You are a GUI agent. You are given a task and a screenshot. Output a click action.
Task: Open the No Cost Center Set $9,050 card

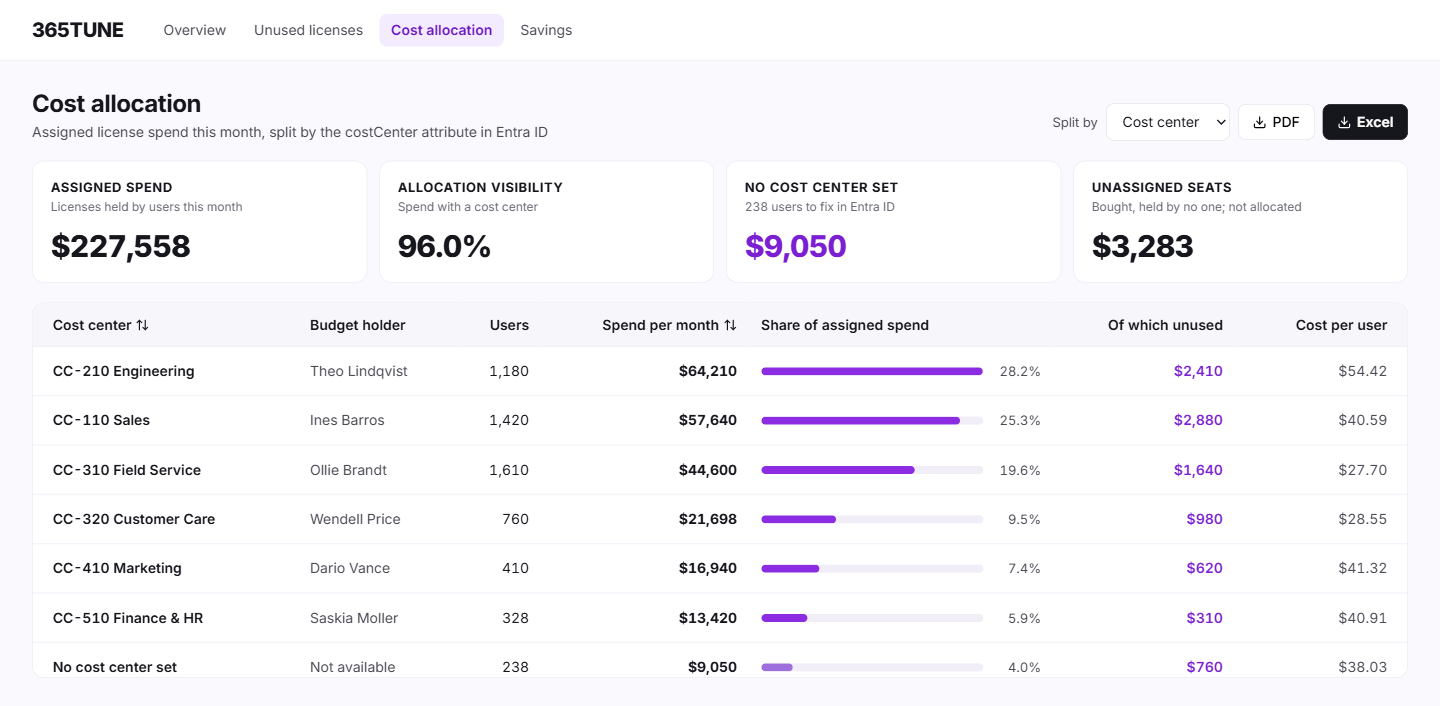(x=893, y=222)
